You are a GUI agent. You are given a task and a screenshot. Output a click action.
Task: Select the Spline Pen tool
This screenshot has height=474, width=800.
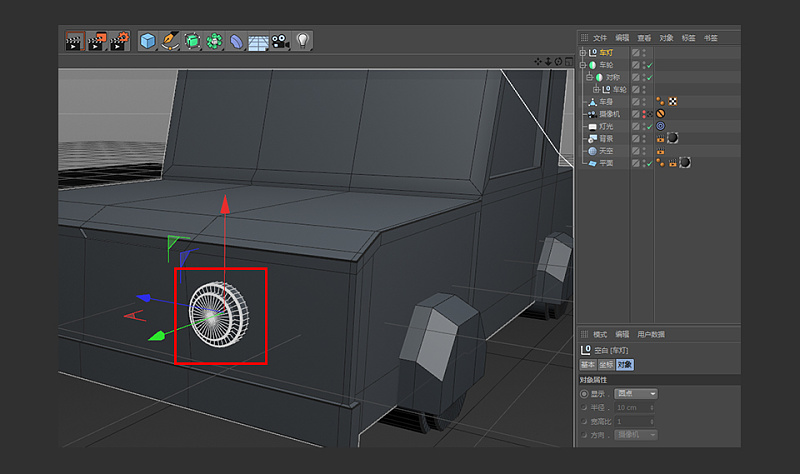(x=170, y=41)
